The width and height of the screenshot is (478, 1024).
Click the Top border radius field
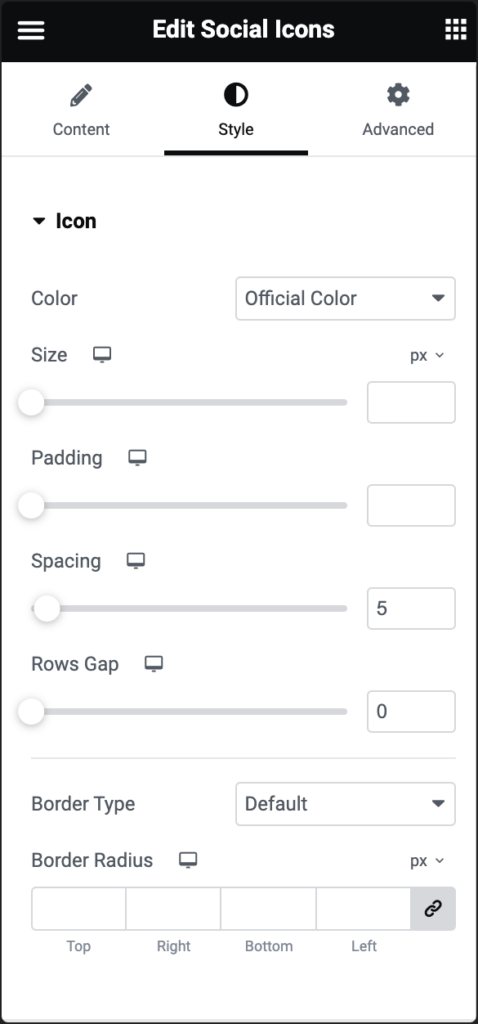[x=78, y=908]
